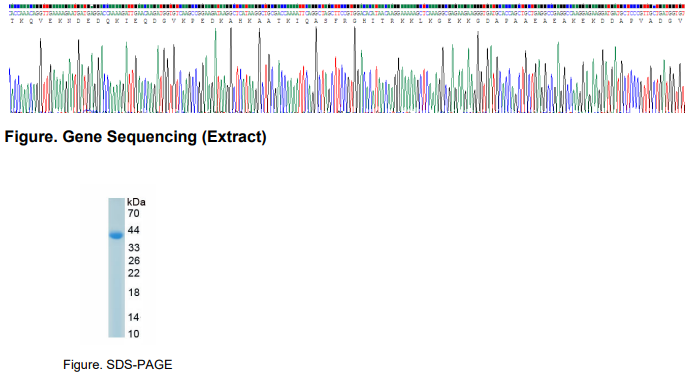Click the 22 kDa marker label
Screen dimensions: 694x378
134,274
